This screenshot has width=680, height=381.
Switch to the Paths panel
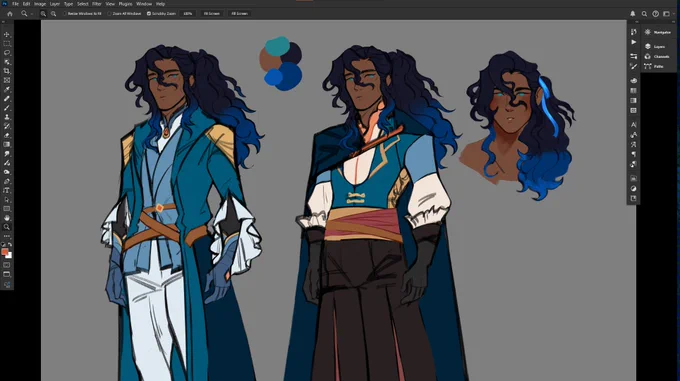[658, 66]
